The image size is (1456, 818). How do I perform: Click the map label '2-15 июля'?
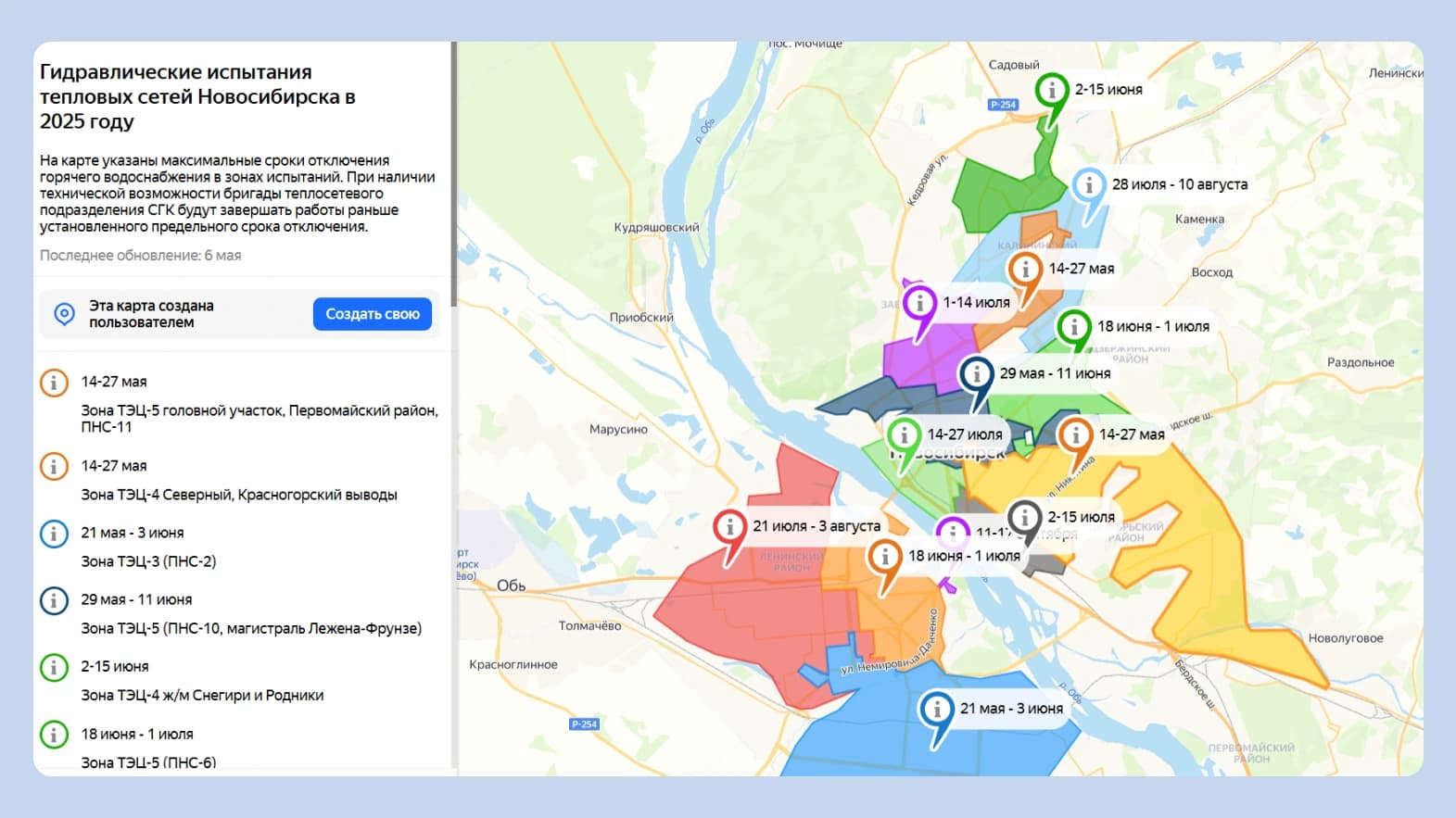point(1082,517)
